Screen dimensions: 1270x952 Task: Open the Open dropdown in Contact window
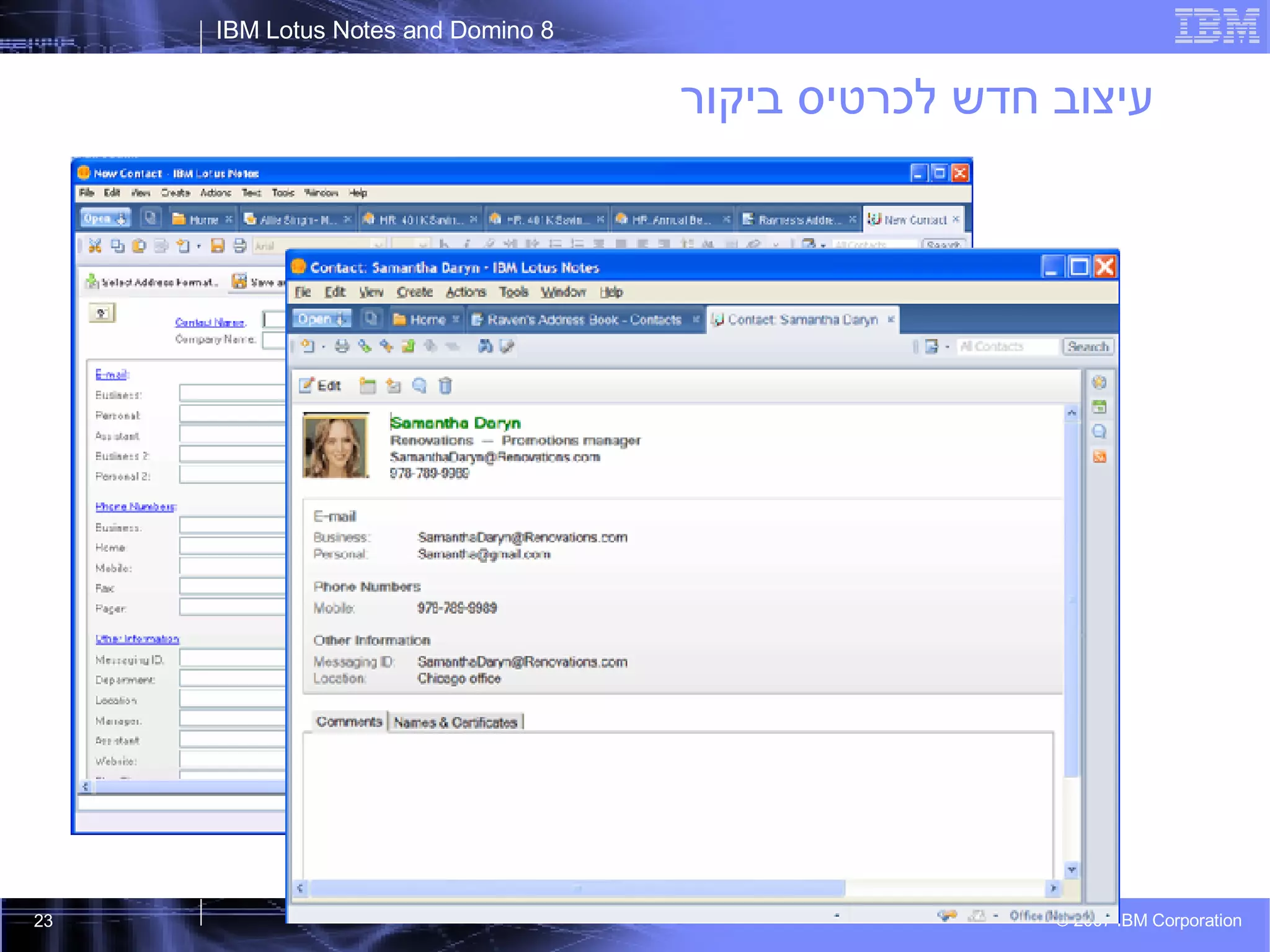click(322, 319)
